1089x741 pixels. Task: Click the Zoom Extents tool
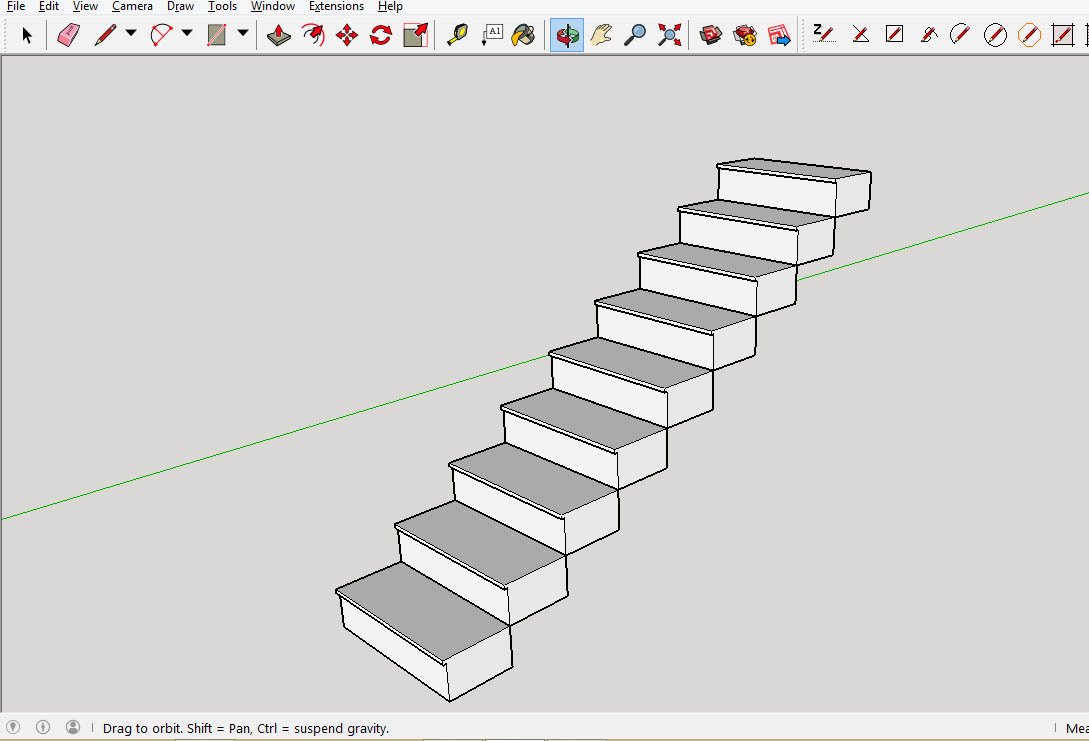[669, 35]
